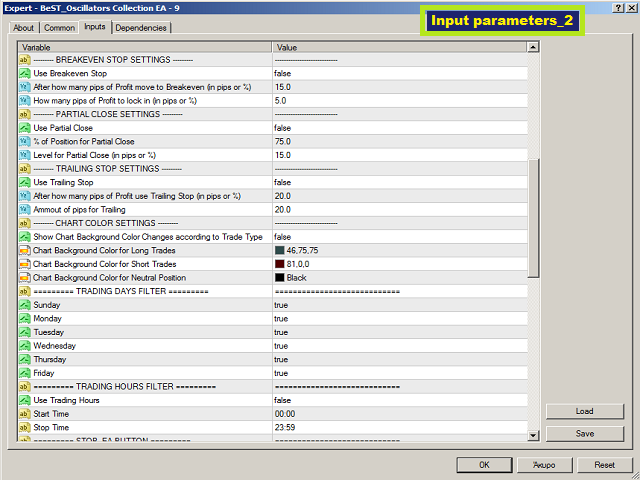
Task: Click the ab icon beside PARTIAL CLOSE SETTINGS
Action: [x=25, y=114]
